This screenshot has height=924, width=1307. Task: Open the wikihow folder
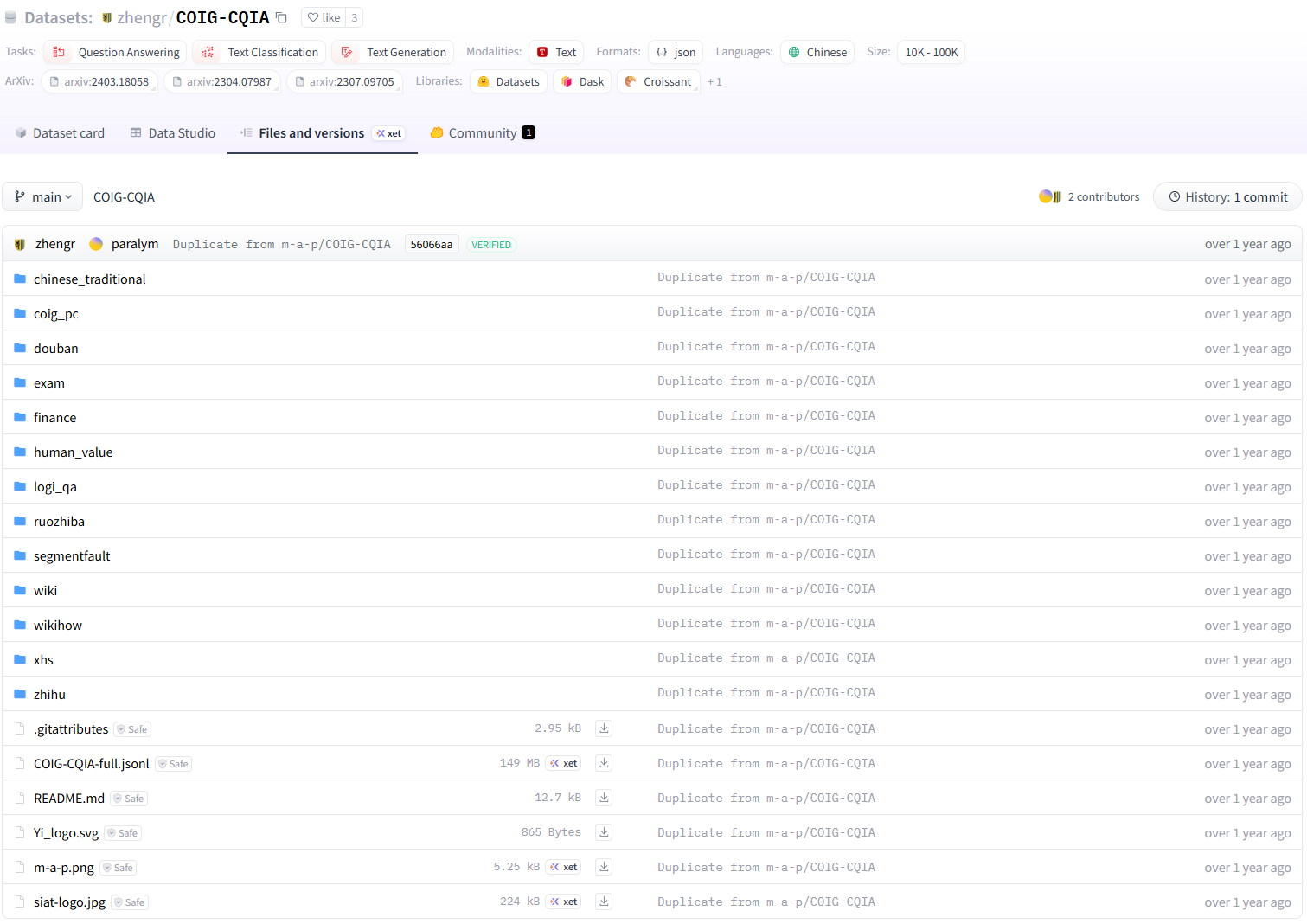tap(57, 625)
